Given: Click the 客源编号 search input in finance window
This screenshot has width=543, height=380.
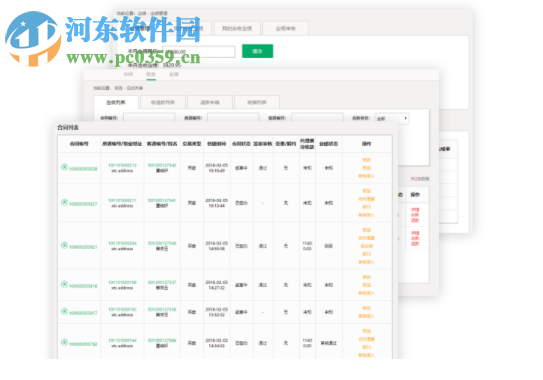Looking at the screenshot, I should tap(317, 118).
